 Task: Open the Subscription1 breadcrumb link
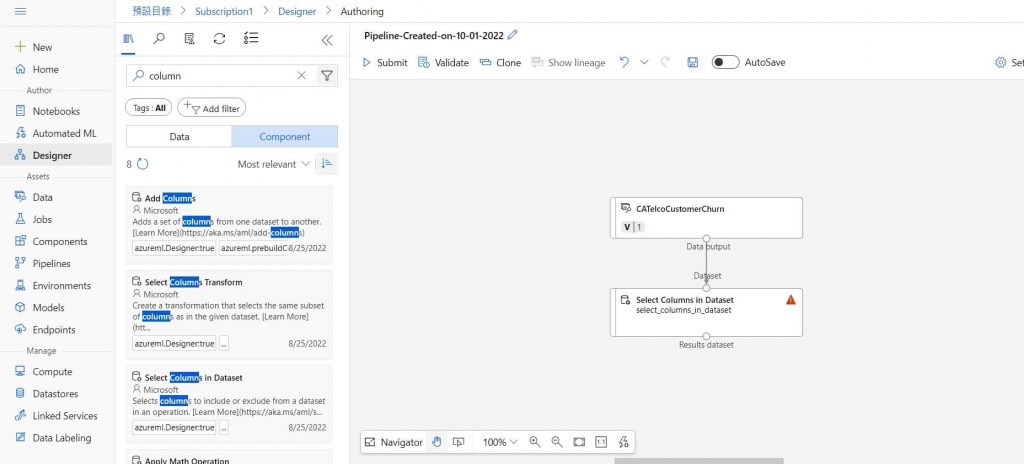(223, 11)
